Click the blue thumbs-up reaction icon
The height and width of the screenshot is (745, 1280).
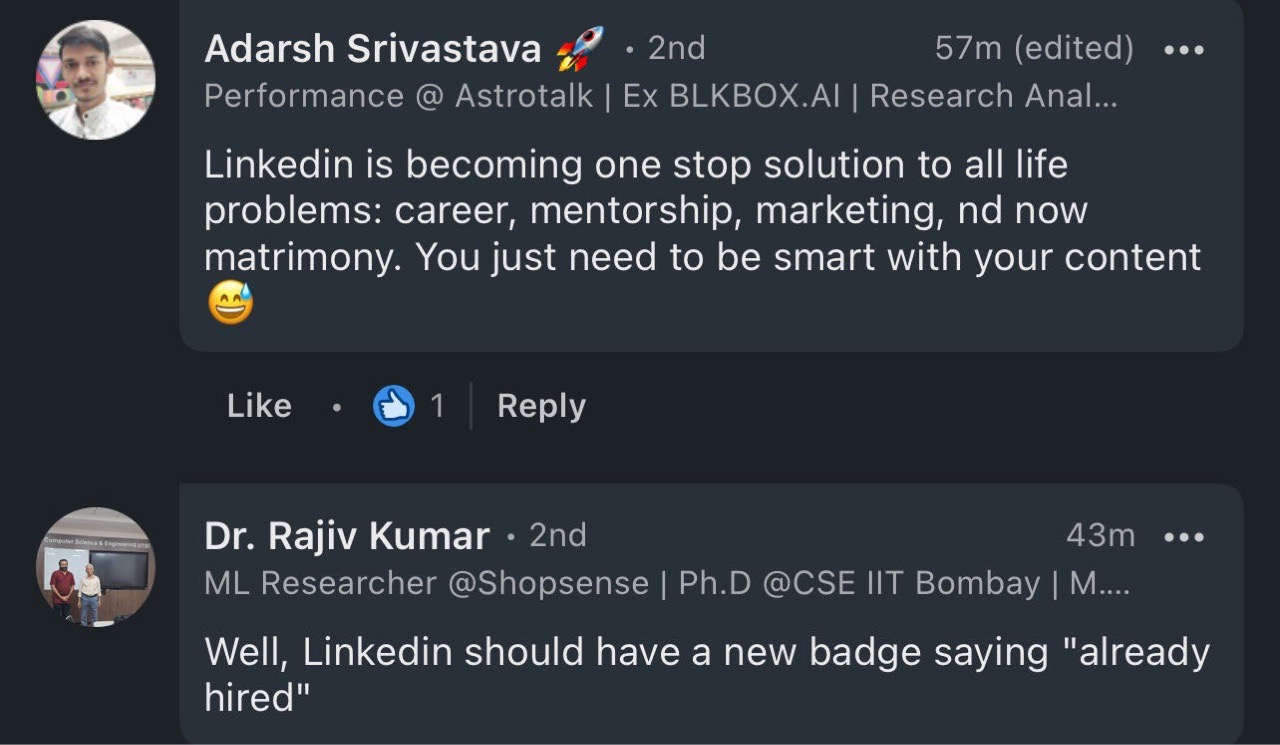(x=393, y=406)
